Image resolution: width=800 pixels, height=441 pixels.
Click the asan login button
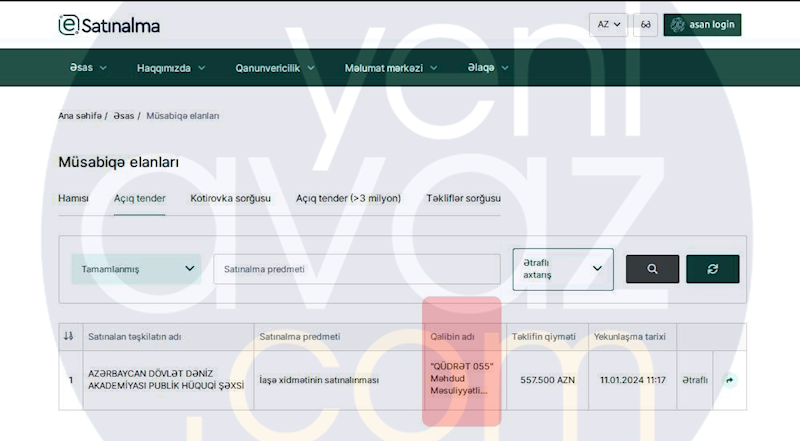pyautogui.click(x=702, y=24)
